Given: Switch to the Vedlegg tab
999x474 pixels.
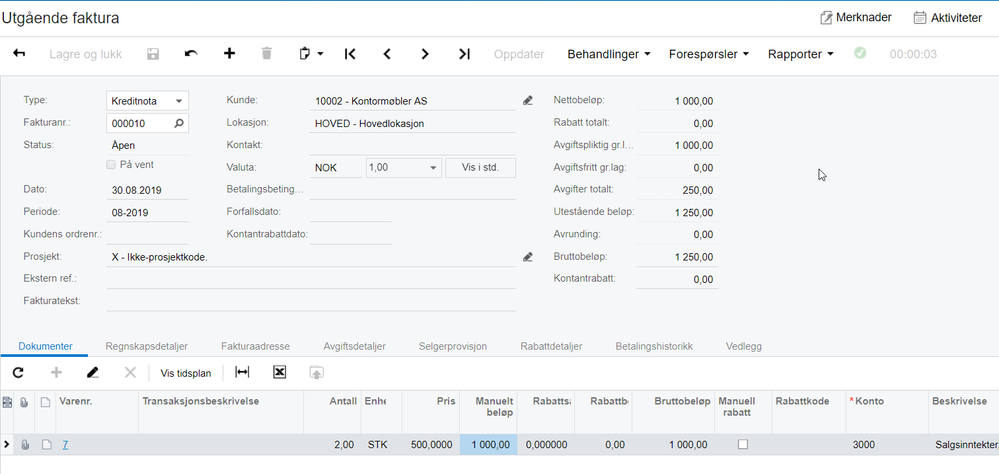Looking at the screenshot, I should click(x=744, y=346).
